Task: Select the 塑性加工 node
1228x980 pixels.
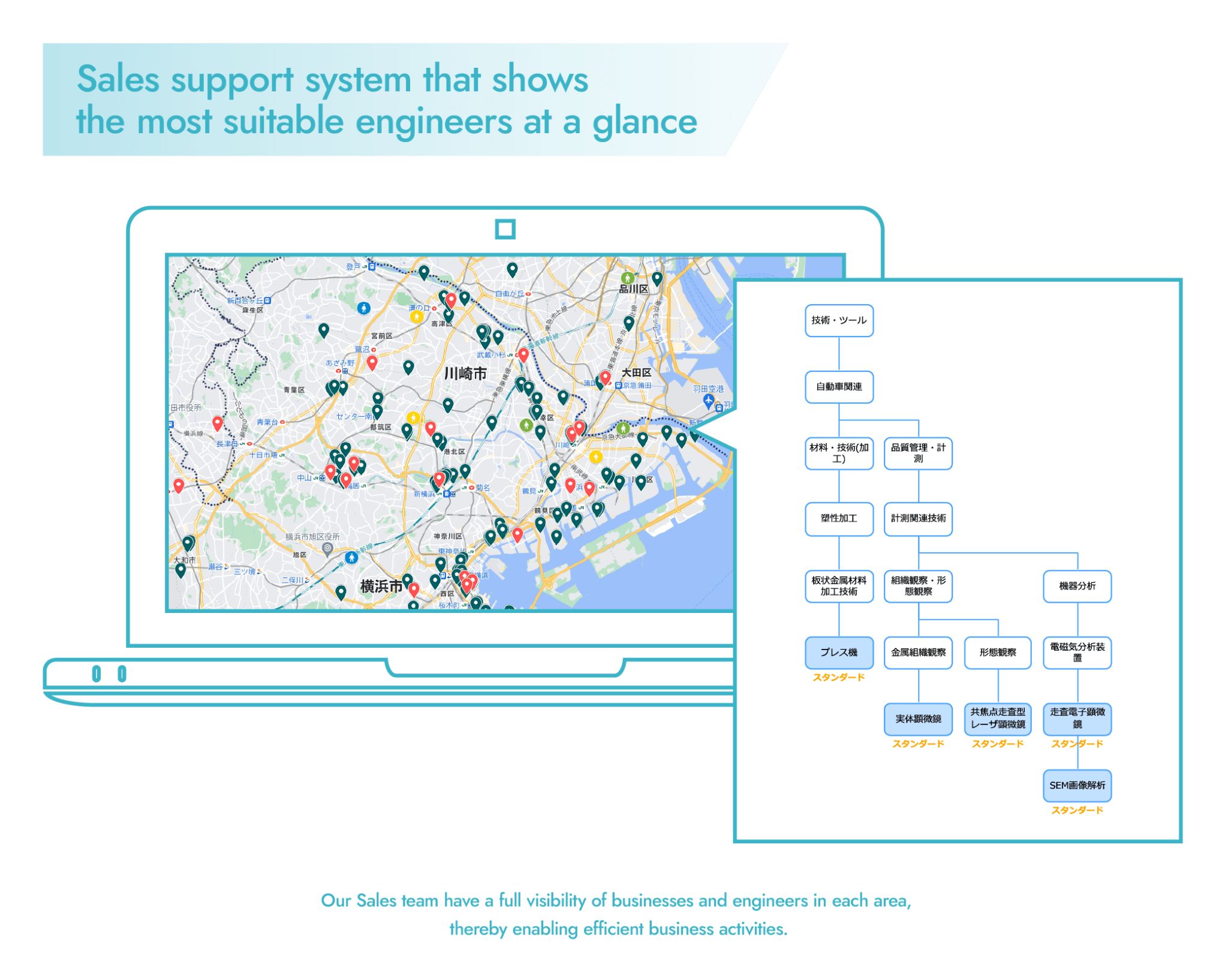Action: [838, 518]
